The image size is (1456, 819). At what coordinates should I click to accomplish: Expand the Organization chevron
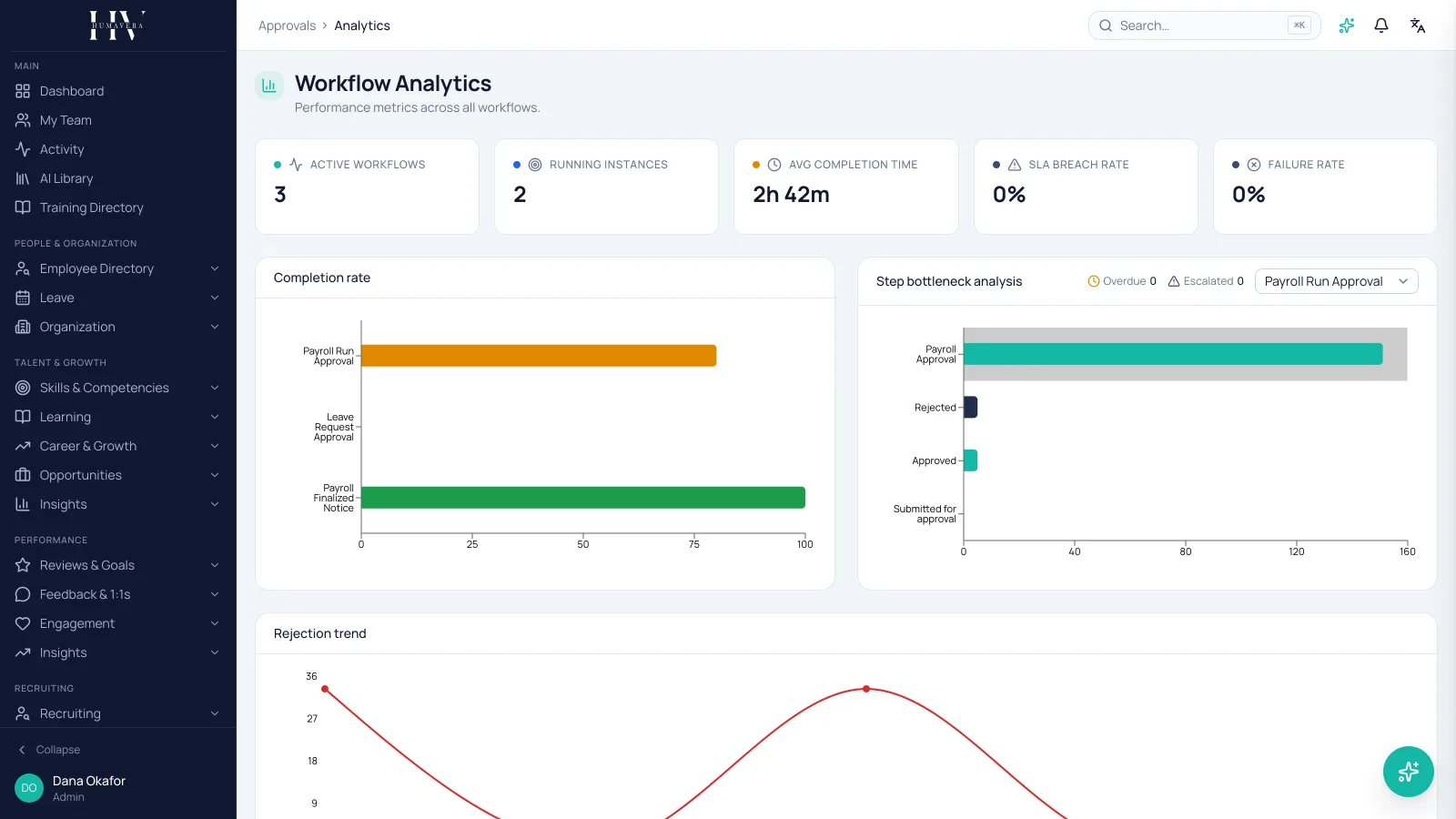(x=215, y=327)
